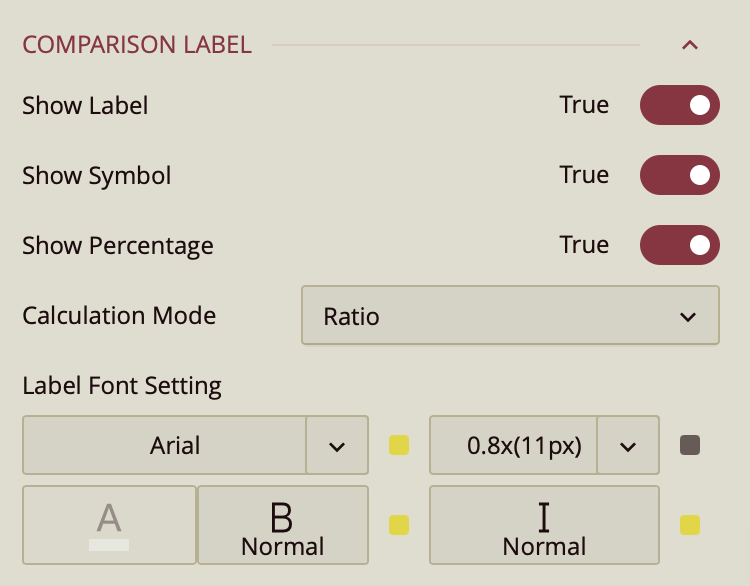The height and width of the screenshot is (586, 750).
Task: Toggle off the Show Label switch
Action: (679, 105)
